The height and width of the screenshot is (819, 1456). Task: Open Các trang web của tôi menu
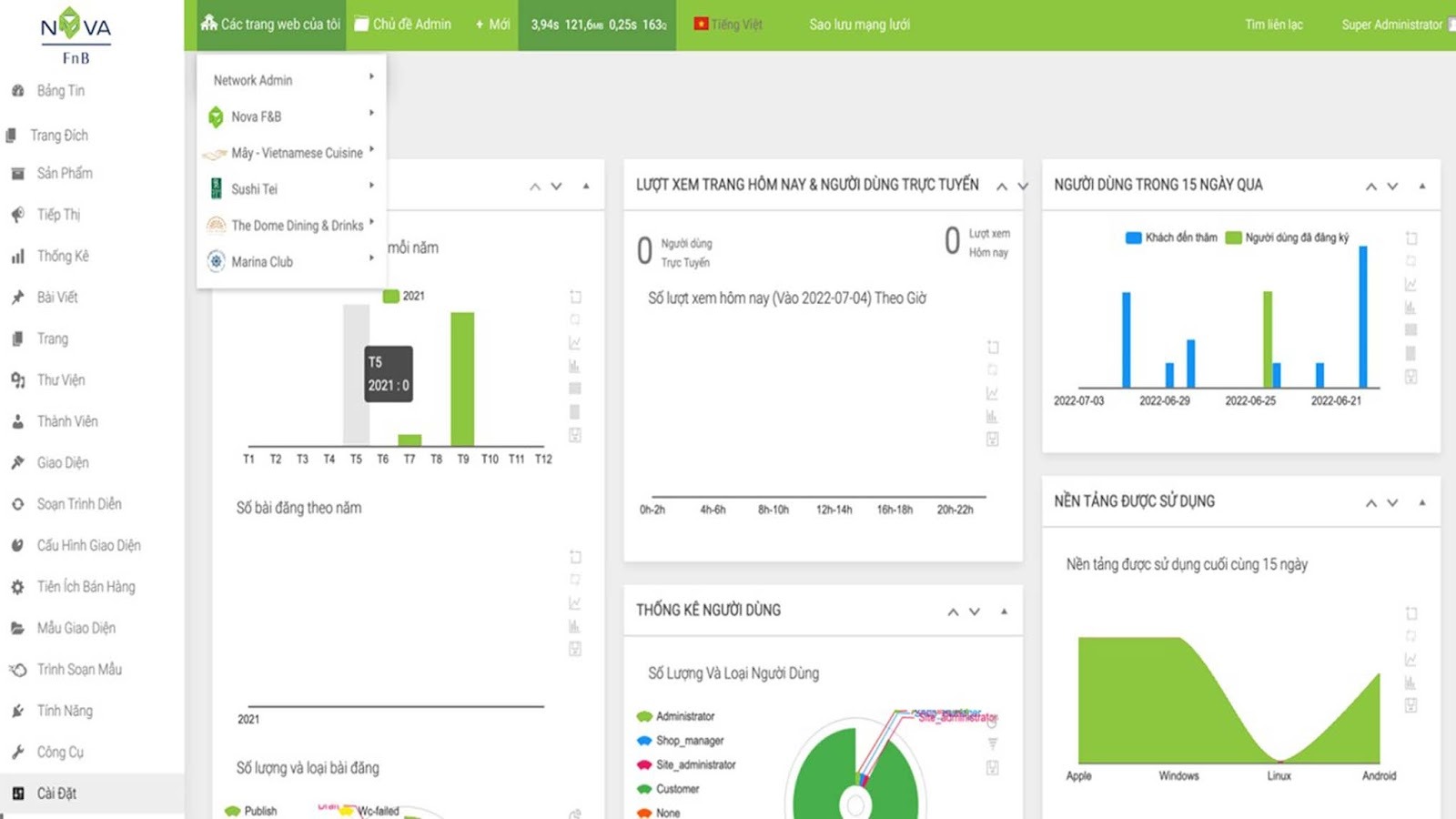click(x=270, y=25)
